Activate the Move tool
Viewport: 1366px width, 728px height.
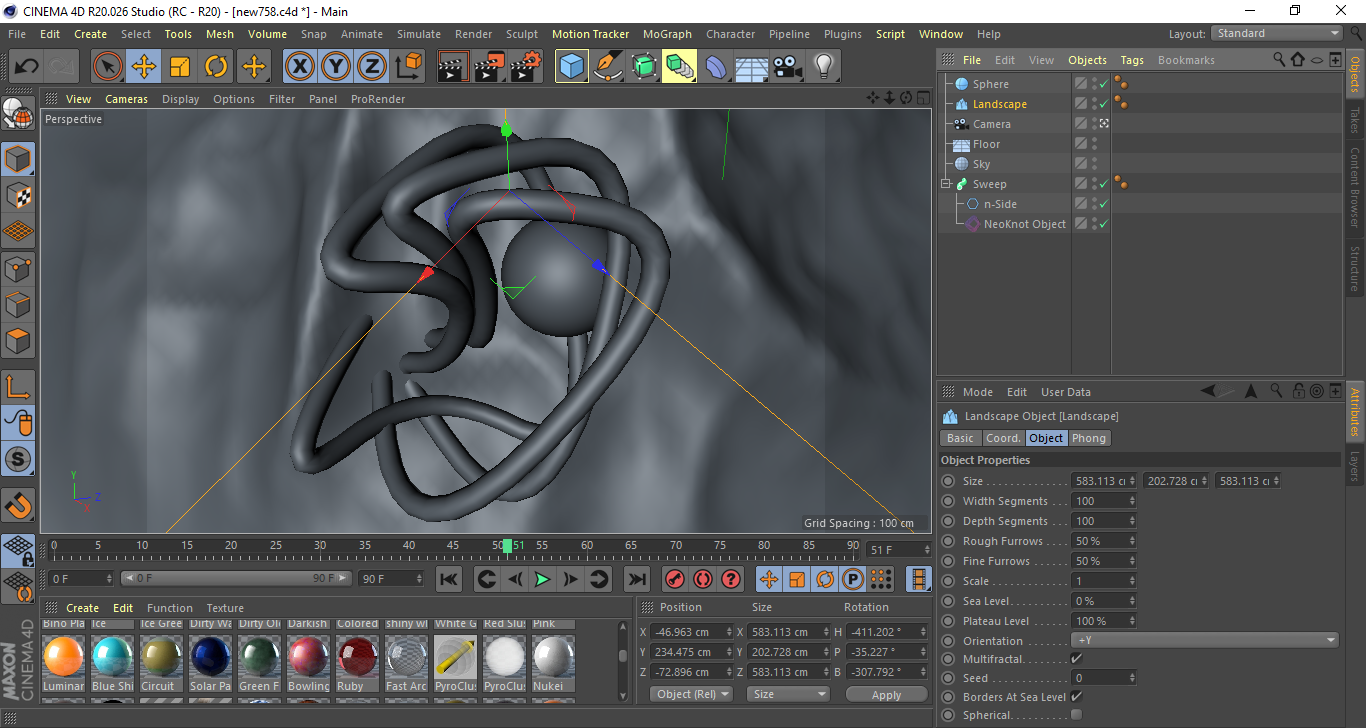(144, 67)
